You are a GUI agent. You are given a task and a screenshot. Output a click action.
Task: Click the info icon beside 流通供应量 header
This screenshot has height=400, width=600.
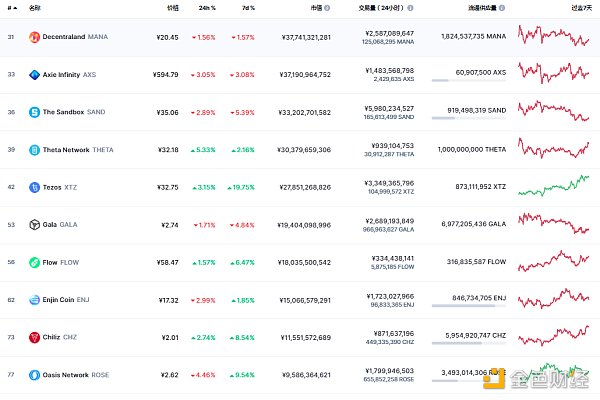pos(502,8)
